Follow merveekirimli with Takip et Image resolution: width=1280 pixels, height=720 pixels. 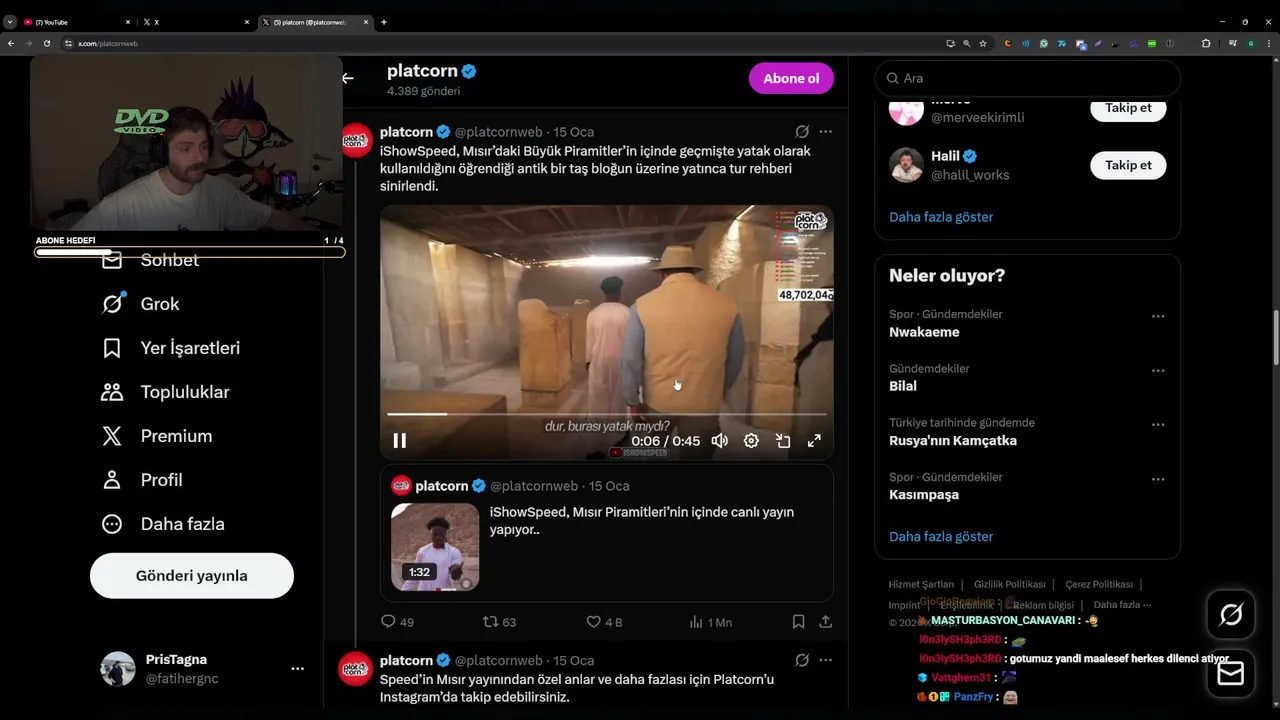(1128, 108)
